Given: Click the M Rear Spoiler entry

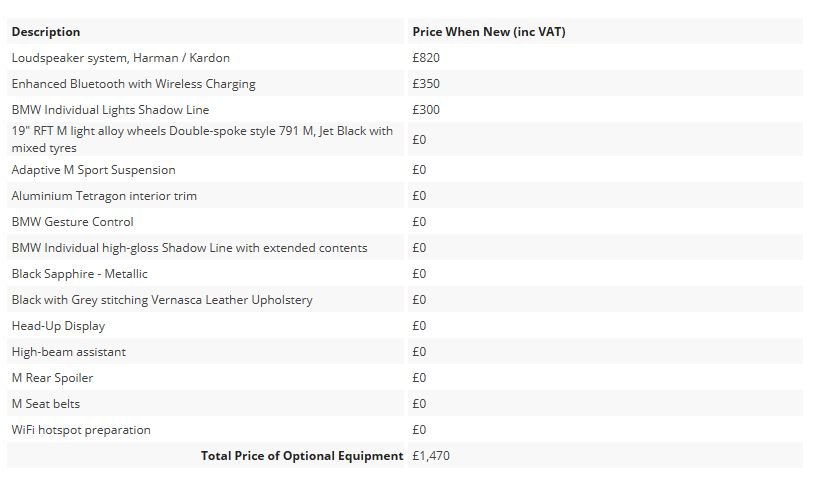Looking at the screenshot, I should (52, 378).
